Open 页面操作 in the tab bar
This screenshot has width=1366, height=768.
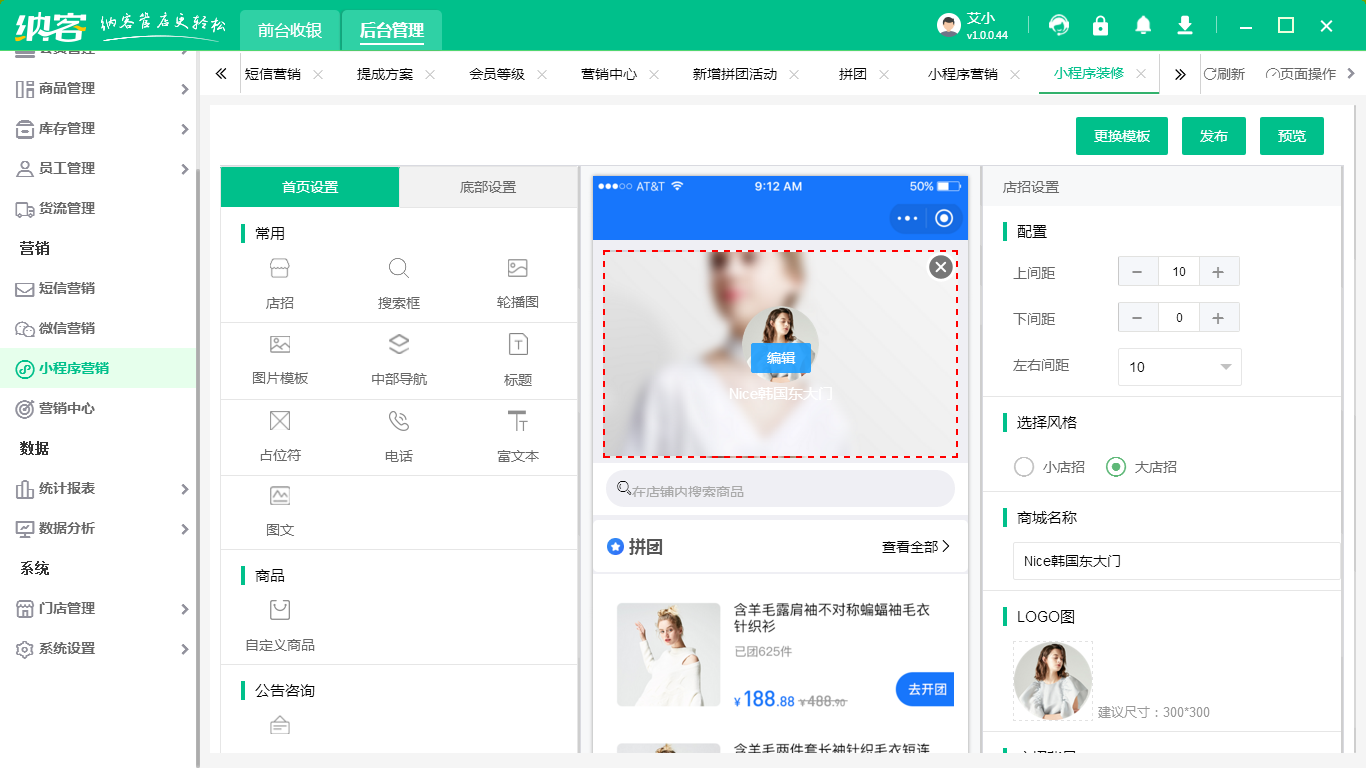1301,74
